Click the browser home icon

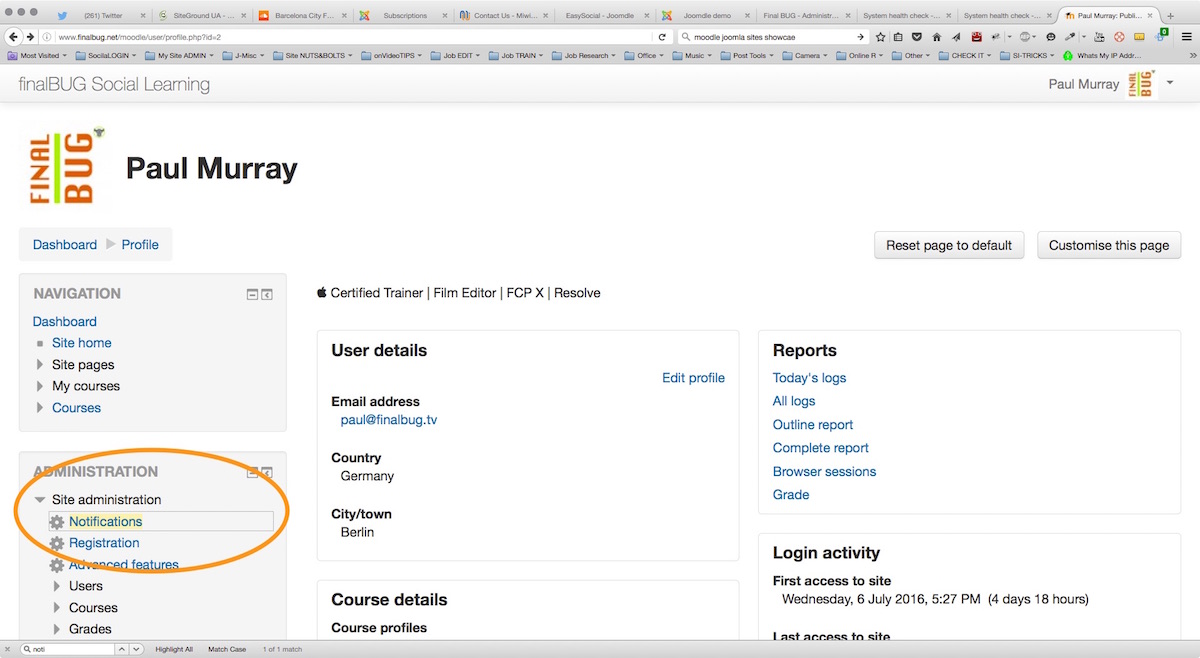[x=937, y=37]
